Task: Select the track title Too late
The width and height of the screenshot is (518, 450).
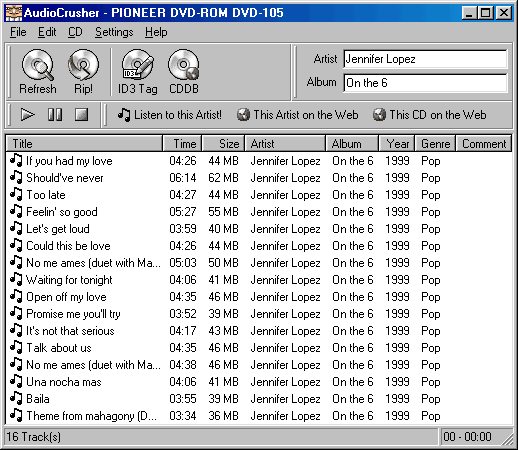Action: point(46,195)
